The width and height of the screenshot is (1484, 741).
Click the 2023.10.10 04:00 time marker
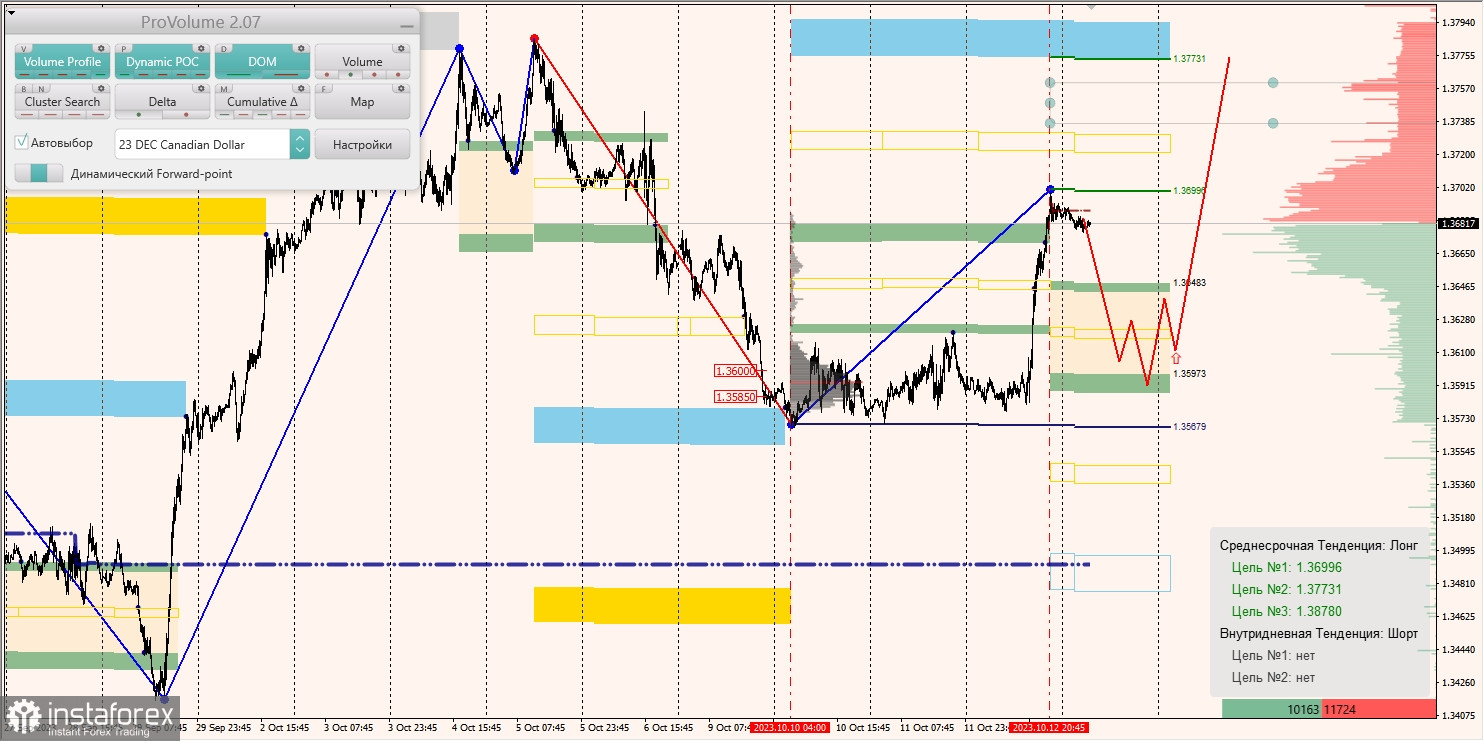coord(791,727)
